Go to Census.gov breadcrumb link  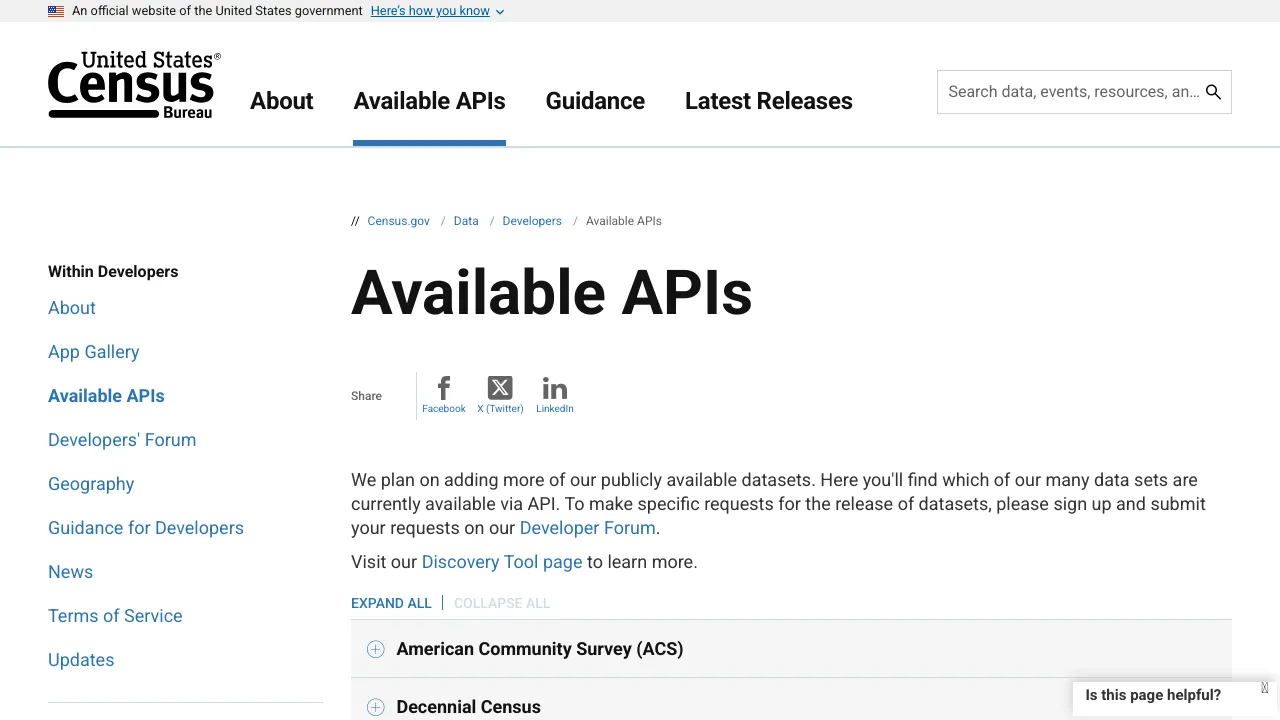[398, 221]
